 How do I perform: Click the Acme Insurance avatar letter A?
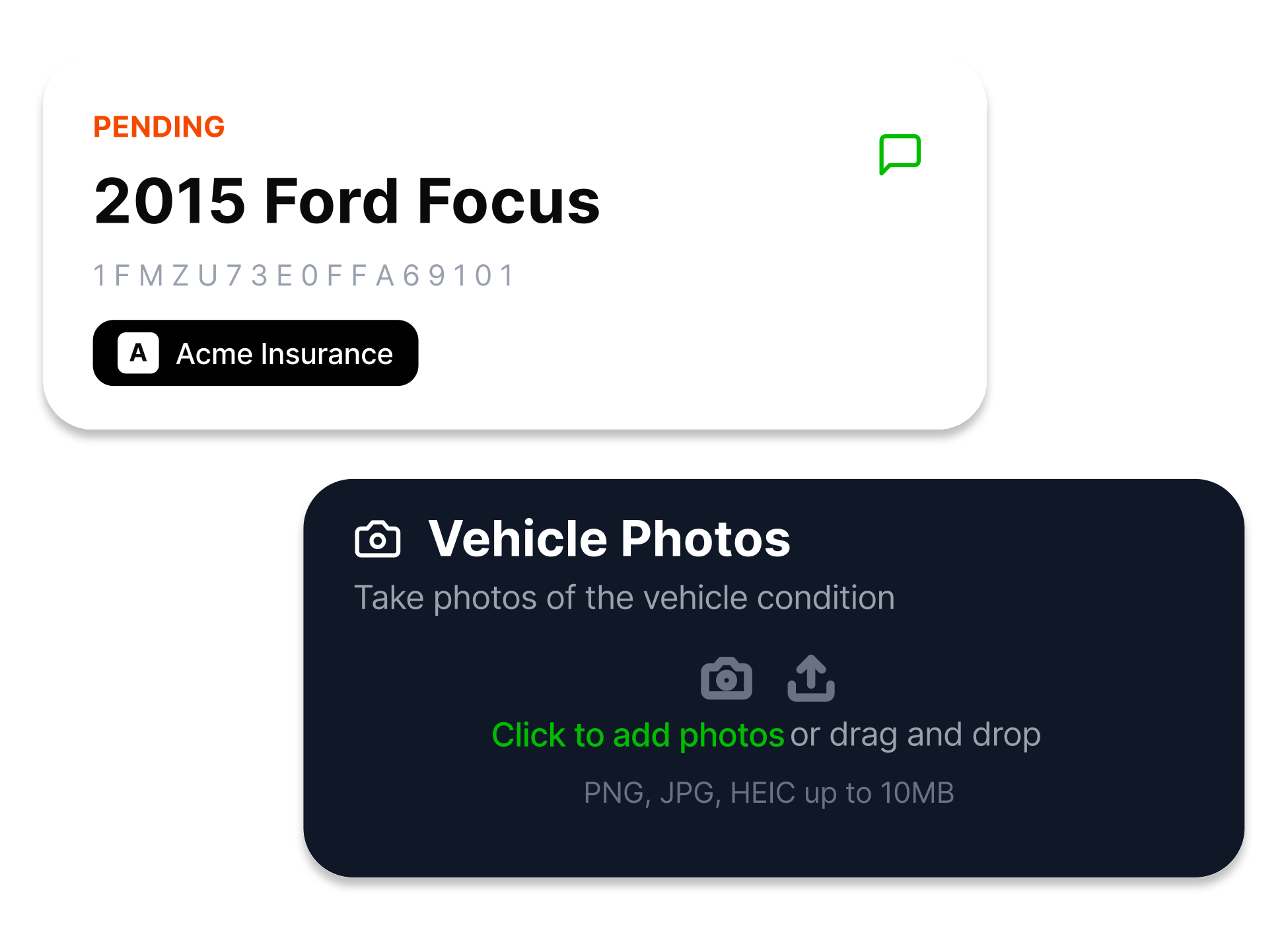[138, 353]
